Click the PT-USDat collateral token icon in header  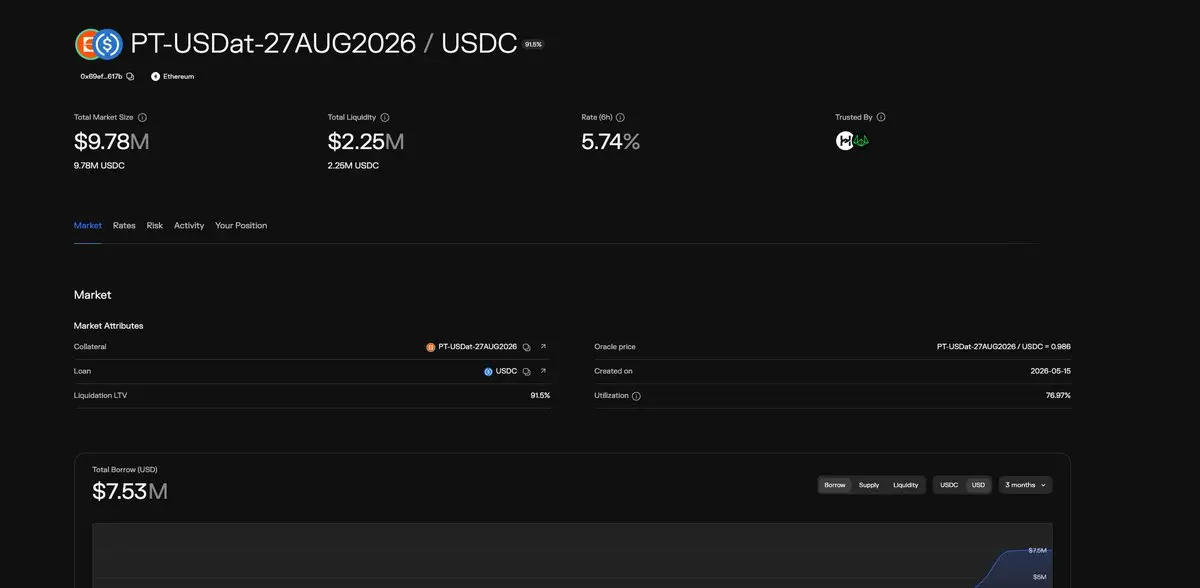click(90, 44)
